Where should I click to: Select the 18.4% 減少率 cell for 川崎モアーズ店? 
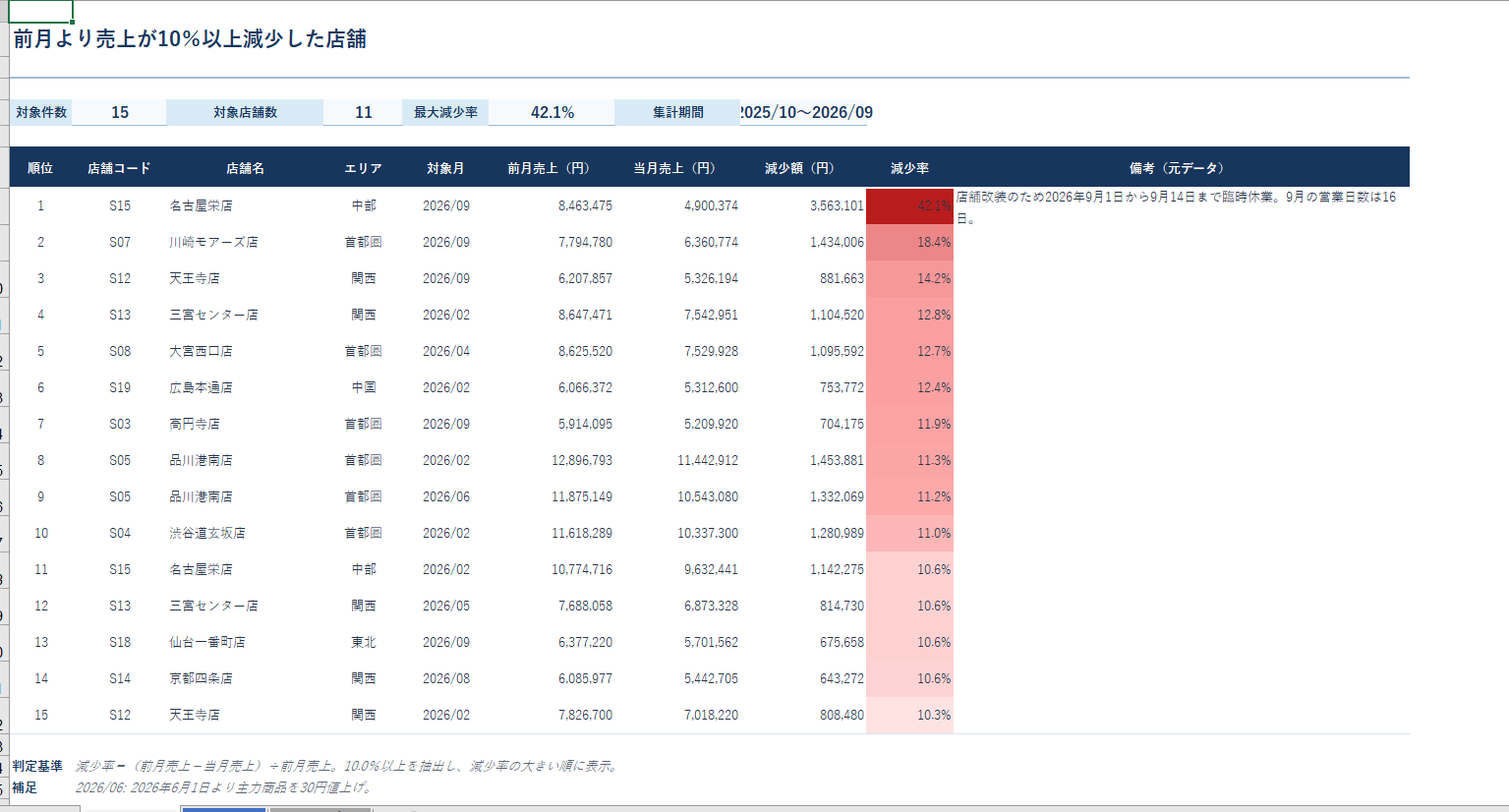[x=909, y=242]
